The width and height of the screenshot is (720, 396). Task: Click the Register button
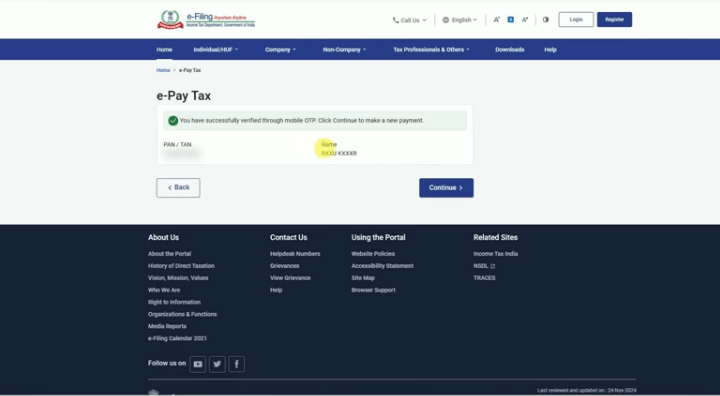(614, 19)
